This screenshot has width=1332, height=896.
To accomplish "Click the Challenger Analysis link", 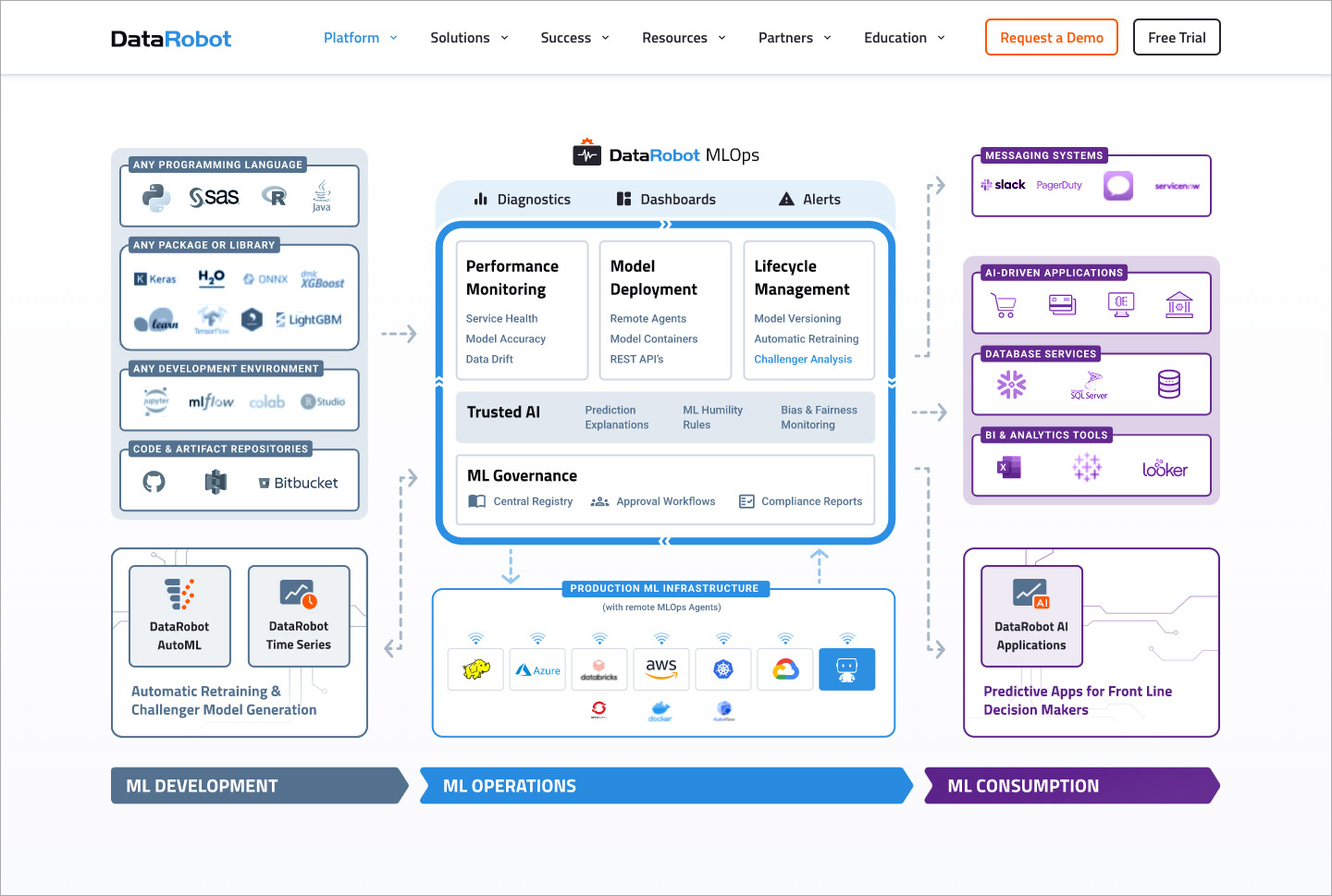I will coord(803,360).
